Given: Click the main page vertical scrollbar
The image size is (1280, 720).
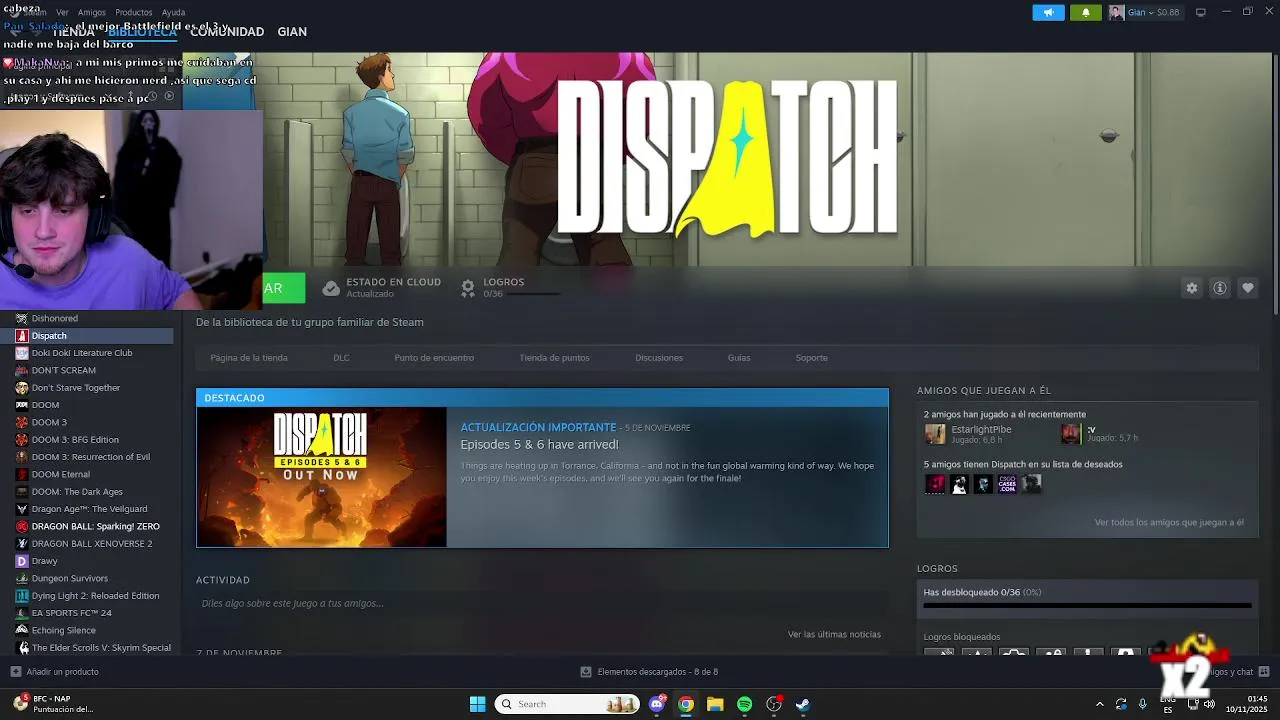Looking at the screenshot, I should click(1275, 184).
